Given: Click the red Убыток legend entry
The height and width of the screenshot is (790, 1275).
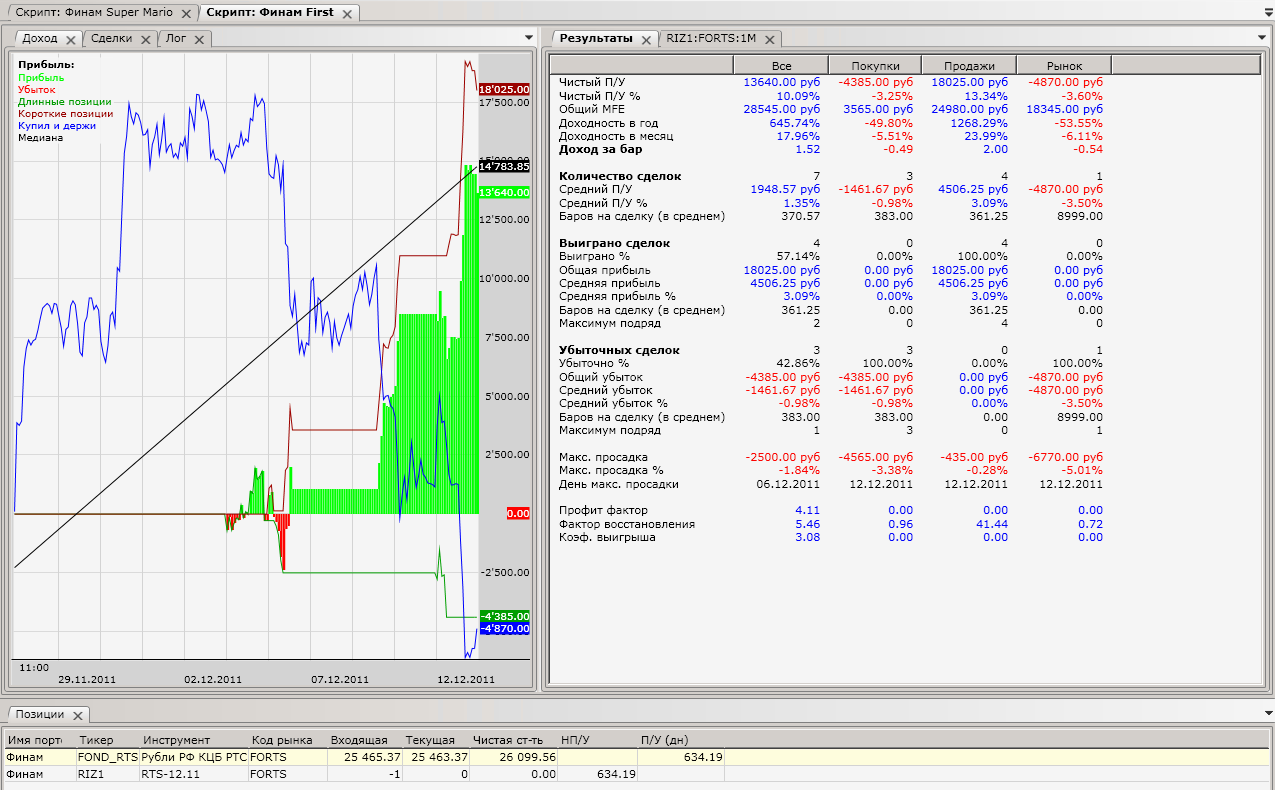Looking at the screenshot, I should 37,89.
